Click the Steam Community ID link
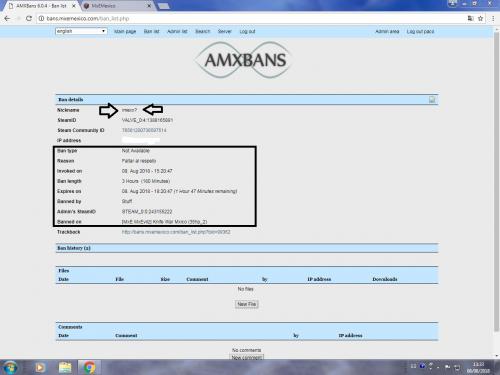The width and height of the screenshot is (500, 375). [x=144, y=130]
